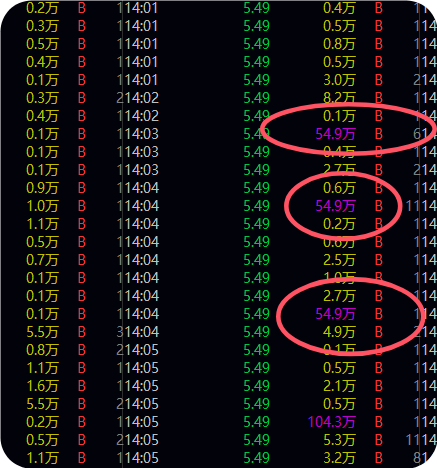Select the 0.6万 volume entry
This screenshot has width=437, height=468.
point(339,188)
